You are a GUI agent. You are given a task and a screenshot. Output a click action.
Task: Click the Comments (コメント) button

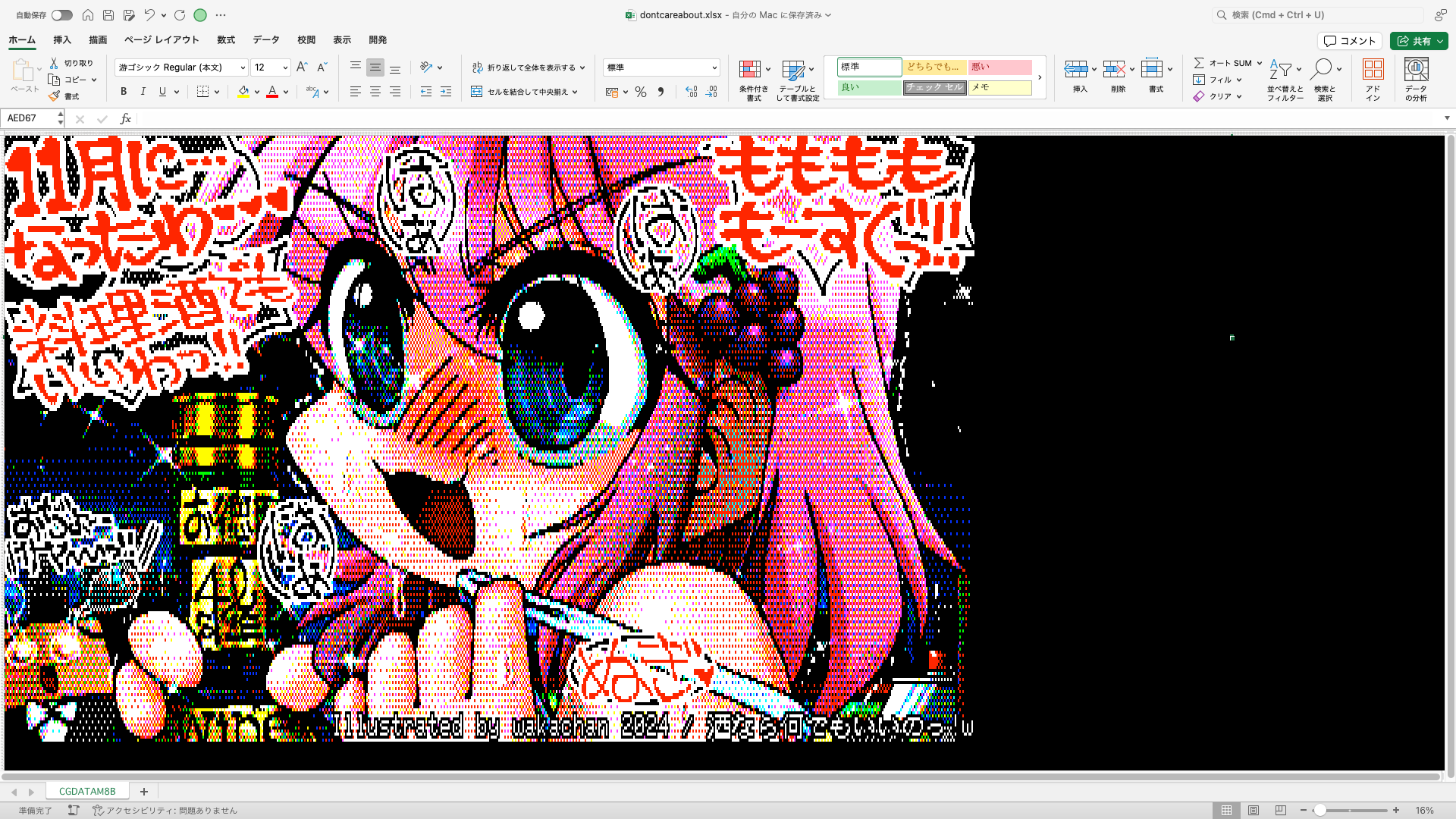tap(1350, 42)
